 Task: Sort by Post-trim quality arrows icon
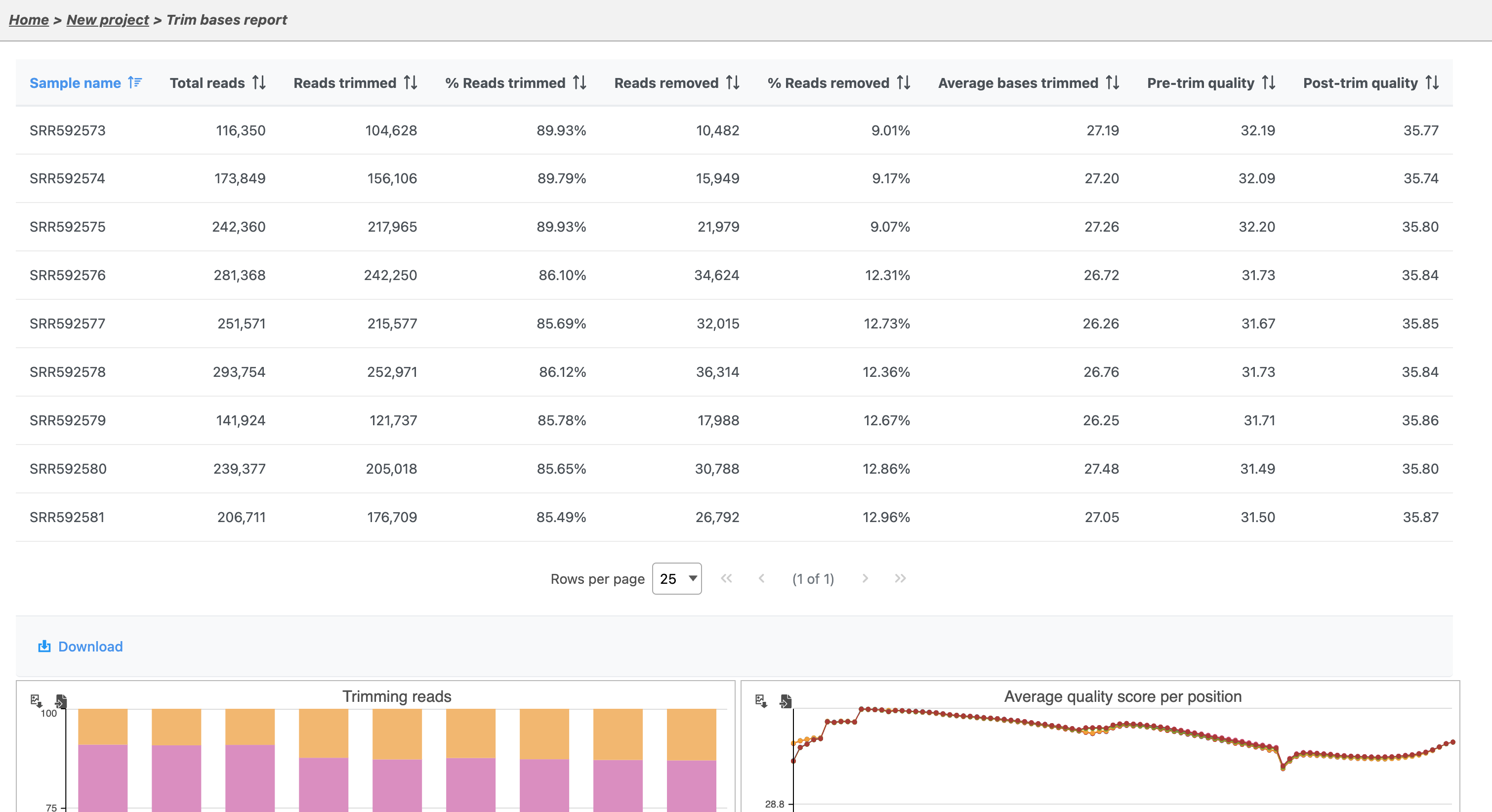tap(1432, 83)
